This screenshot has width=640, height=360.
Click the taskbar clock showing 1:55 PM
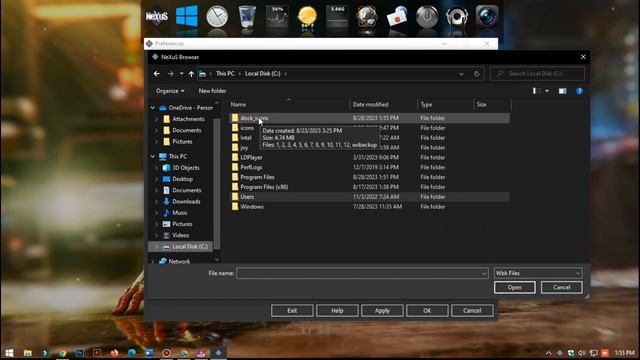tap(625, 353)
